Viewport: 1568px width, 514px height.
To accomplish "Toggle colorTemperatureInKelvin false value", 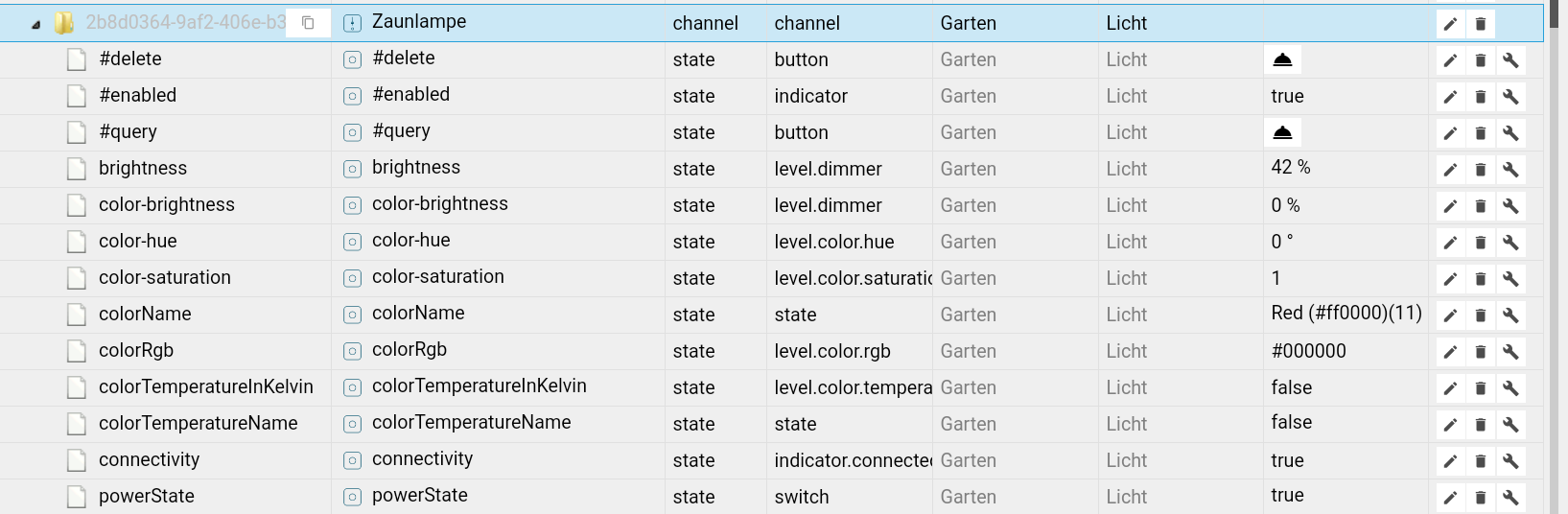I will click(x=1291, y=387).
